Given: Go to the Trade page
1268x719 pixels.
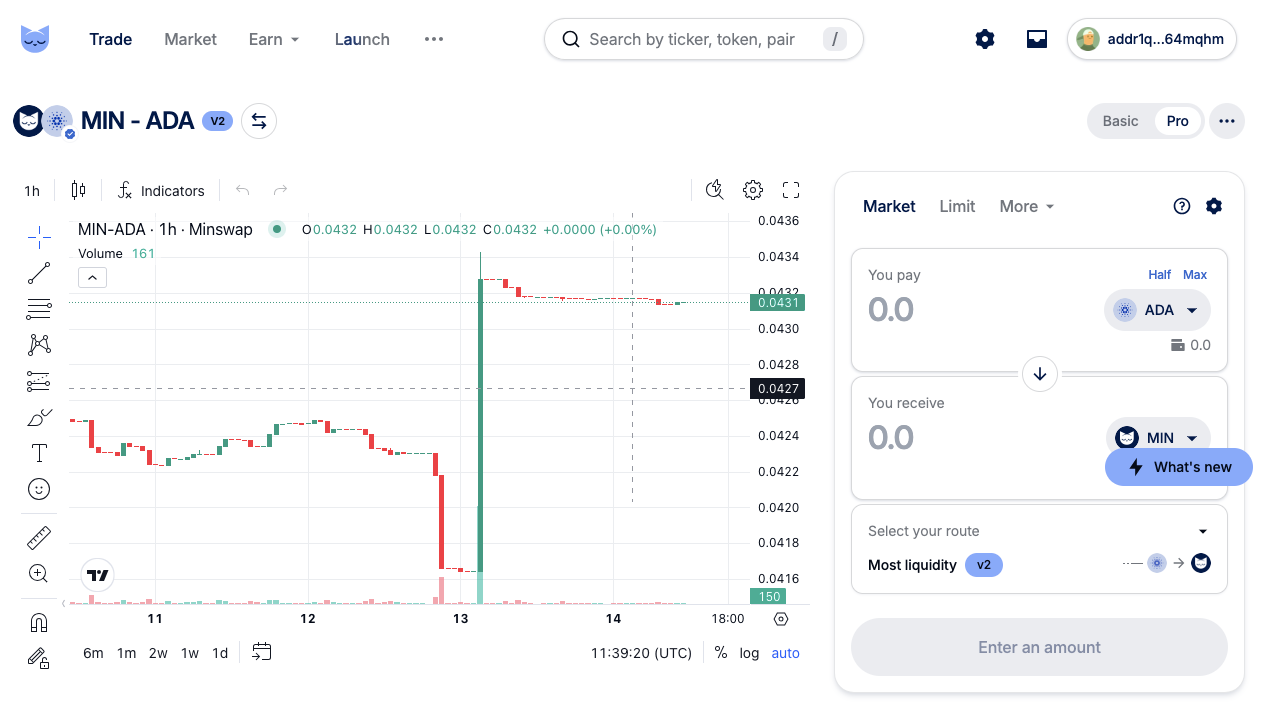Looking at the screenshot, I should 111,39.
